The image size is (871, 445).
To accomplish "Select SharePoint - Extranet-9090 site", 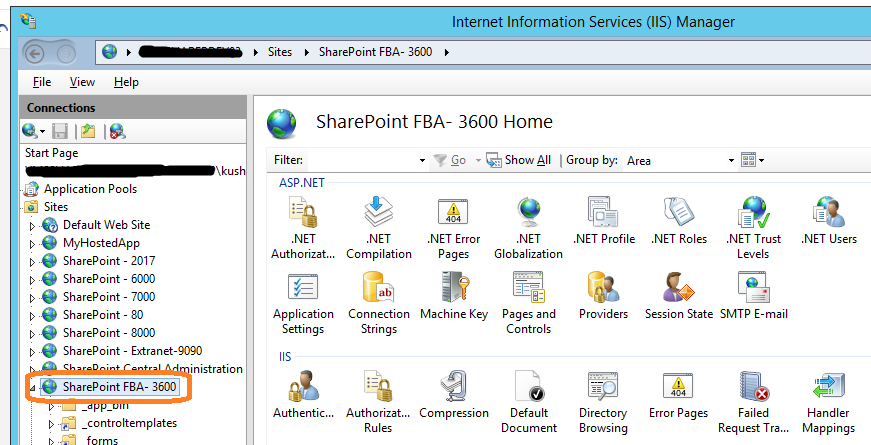I will 132,351.
